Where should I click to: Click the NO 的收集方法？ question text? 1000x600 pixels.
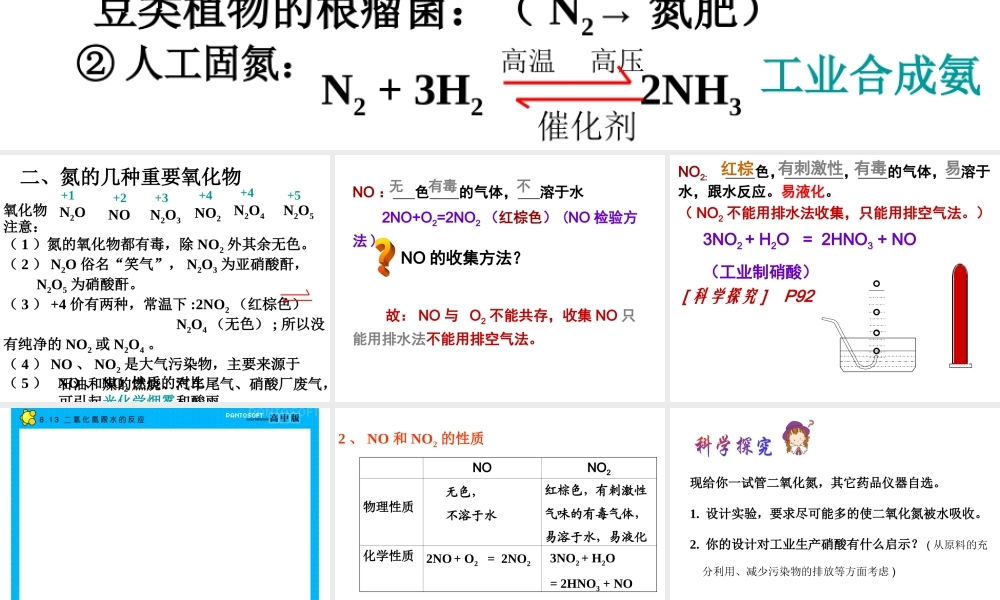[461, 258]
